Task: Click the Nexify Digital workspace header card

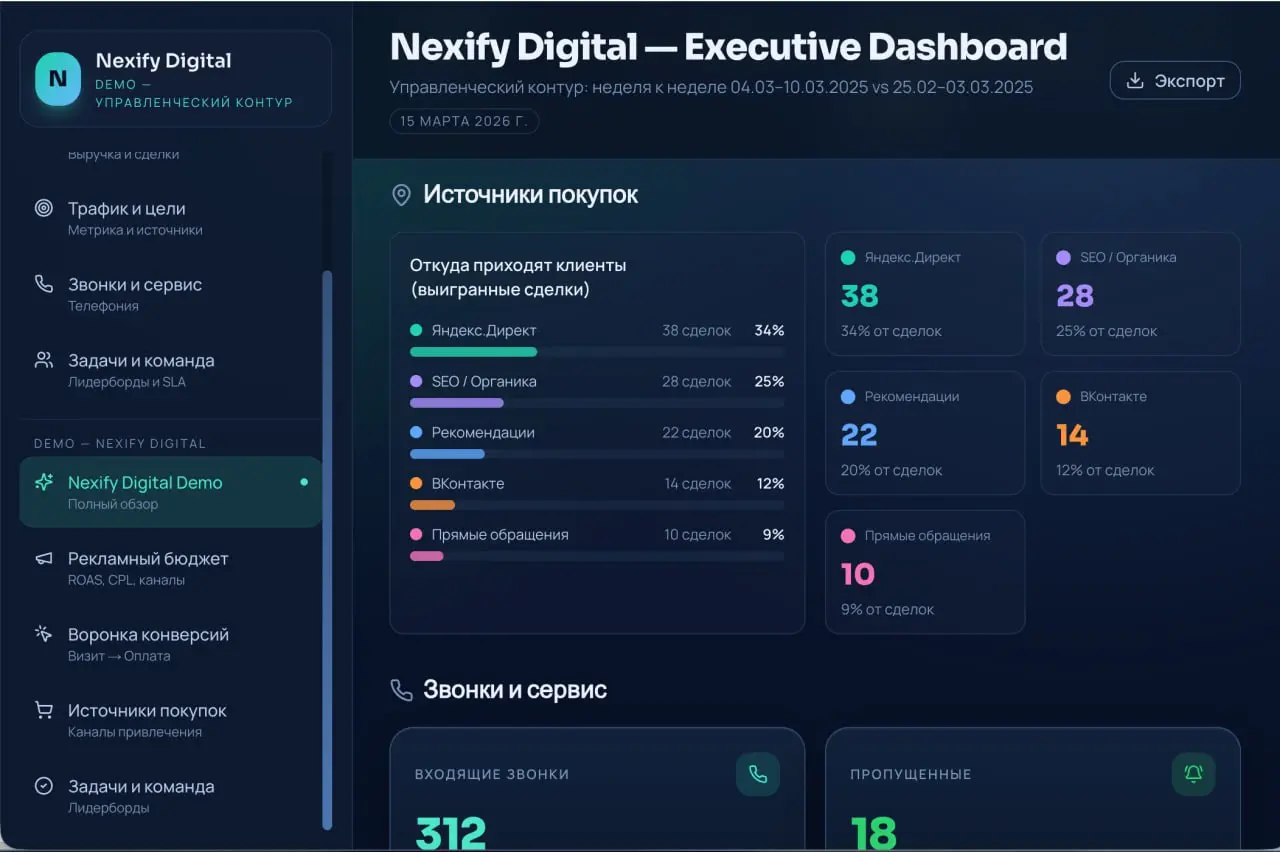Action: click(x=175, y=79)
